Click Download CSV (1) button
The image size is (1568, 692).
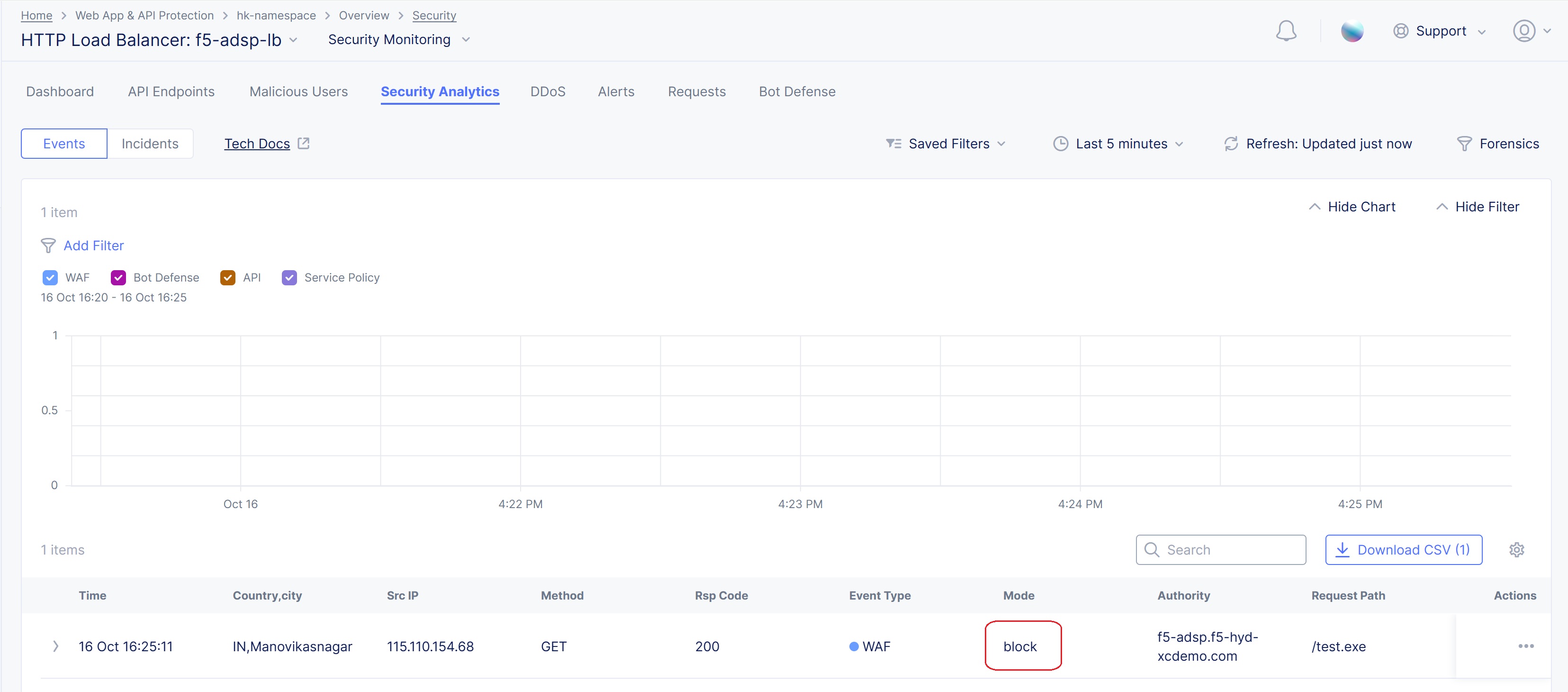(1403, 549)
